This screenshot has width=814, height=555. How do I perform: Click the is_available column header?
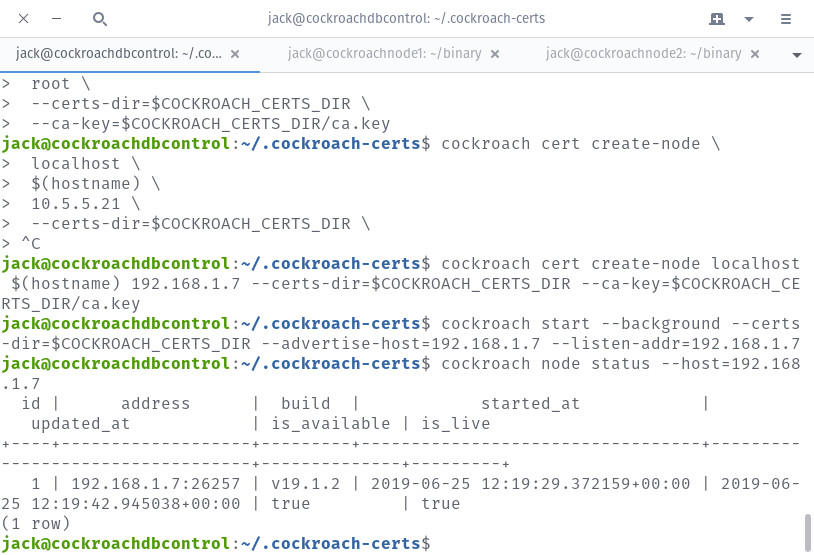click(x=331, y=424)
